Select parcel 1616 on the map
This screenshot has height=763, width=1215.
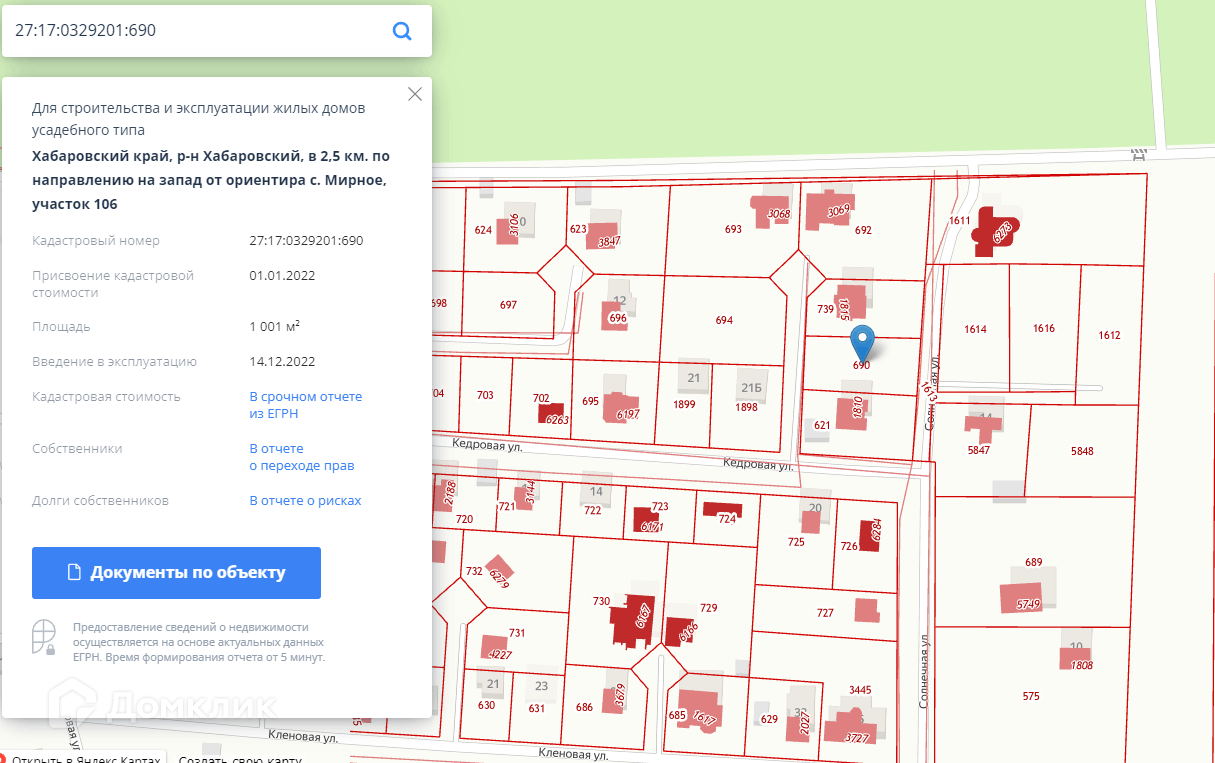[1043, 329]
